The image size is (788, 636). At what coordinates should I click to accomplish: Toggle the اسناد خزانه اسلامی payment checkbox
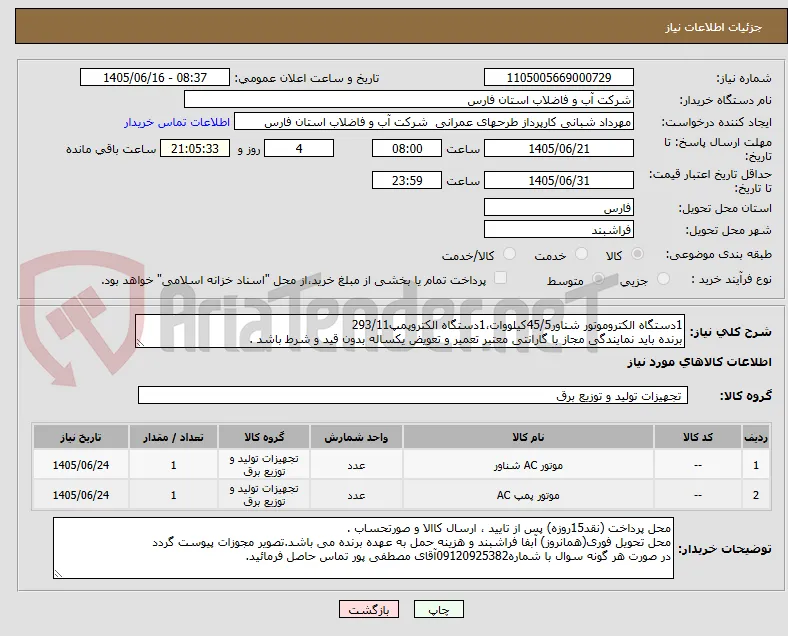tap(500, 278)
